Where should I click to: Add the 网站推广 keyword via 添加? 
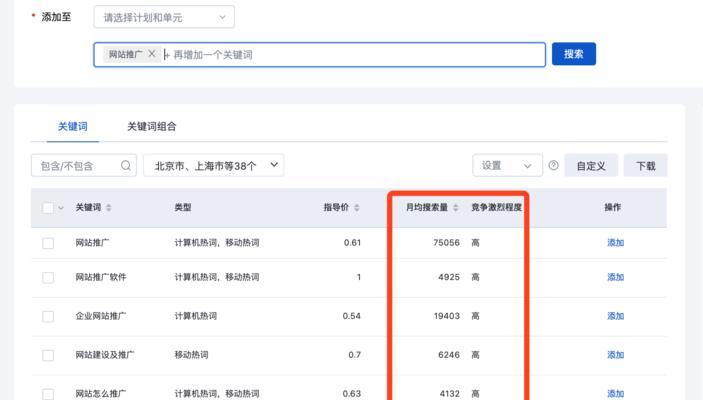pos(616,243)
